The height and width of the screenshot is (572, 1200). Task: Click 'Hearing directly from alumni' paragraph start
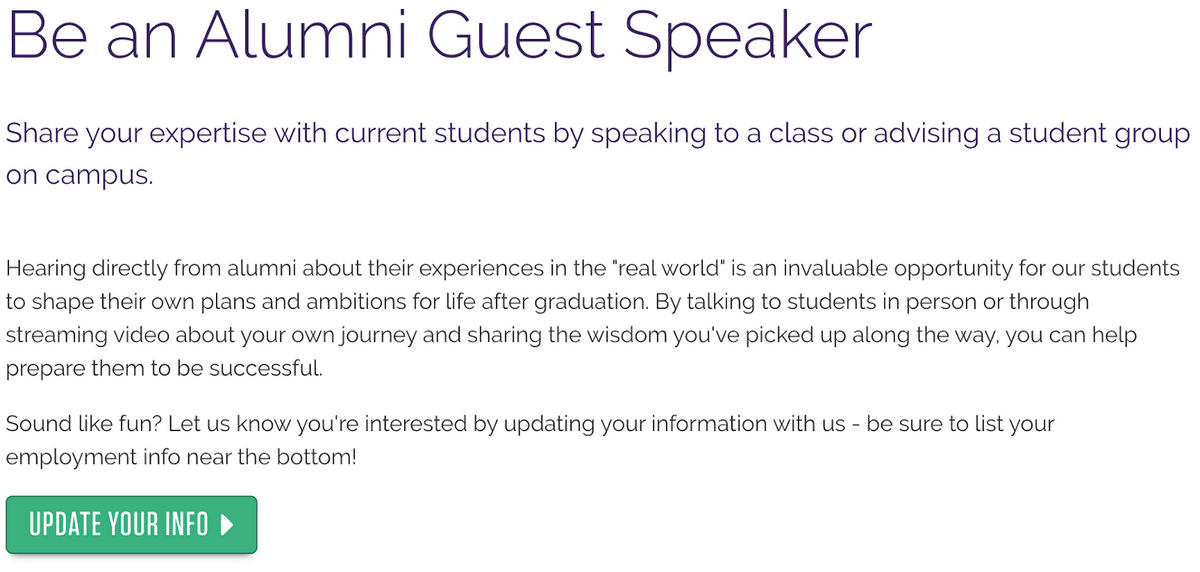point(150,269)
